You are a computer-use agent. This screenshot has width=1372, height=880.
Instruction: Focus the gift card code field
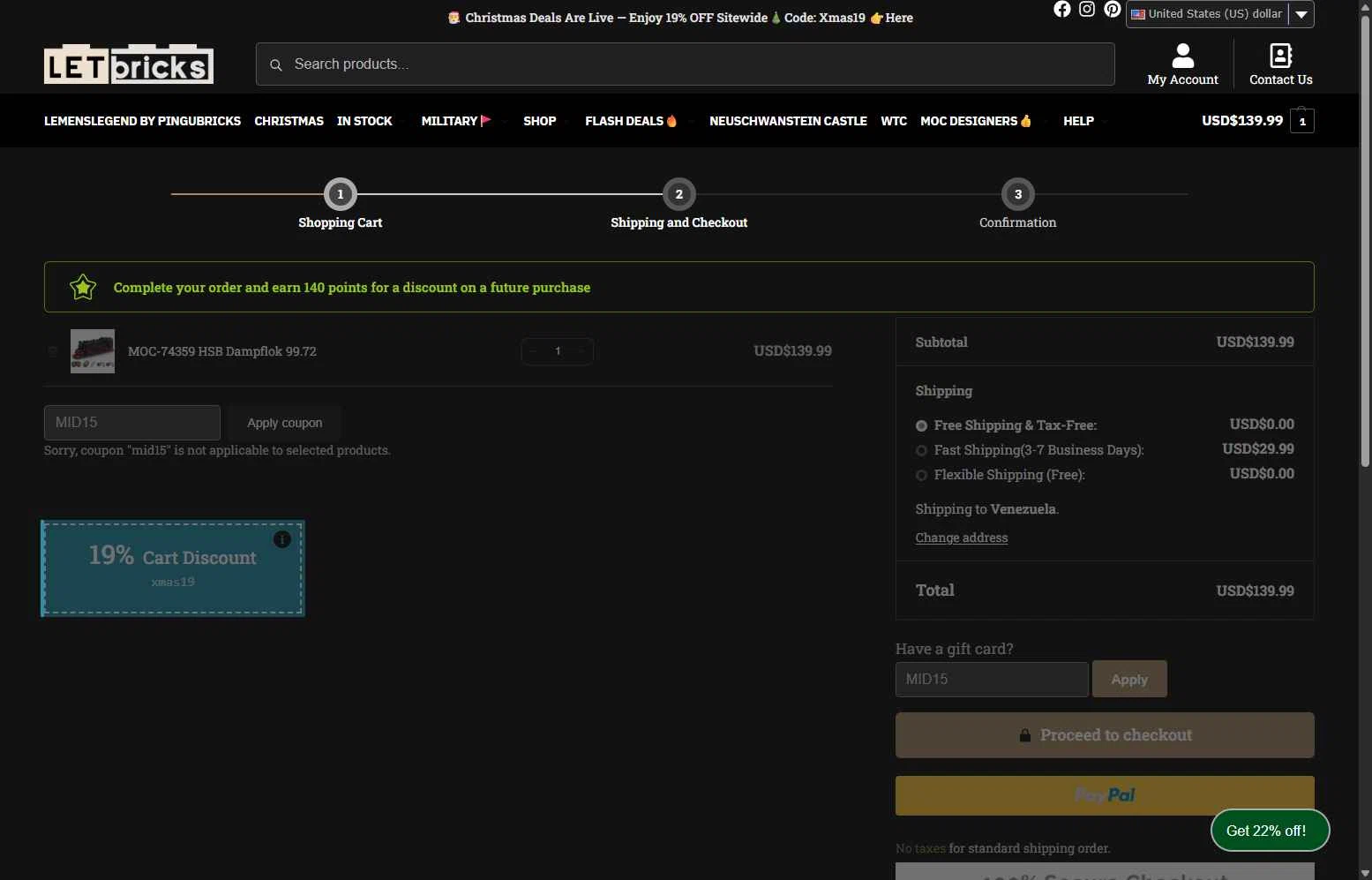(x=992, y=680)
